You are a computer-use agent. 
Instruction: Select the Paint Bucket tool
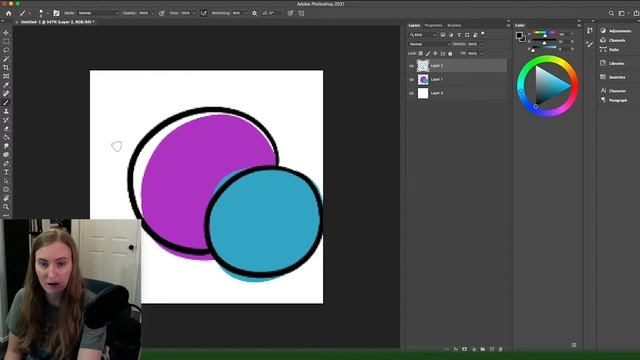click(x=6, y=137)
